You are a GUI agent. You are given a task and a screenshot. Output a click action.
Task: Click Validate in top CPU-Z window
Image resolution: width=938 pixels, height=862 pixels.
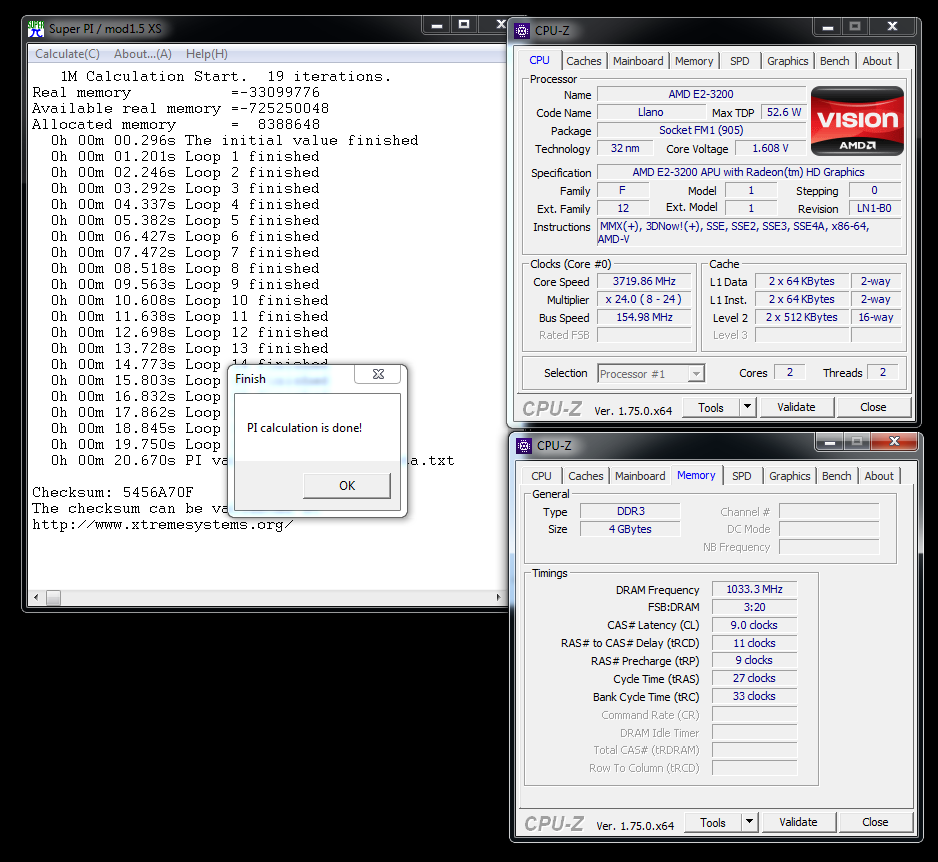click(x=796, y=407)
